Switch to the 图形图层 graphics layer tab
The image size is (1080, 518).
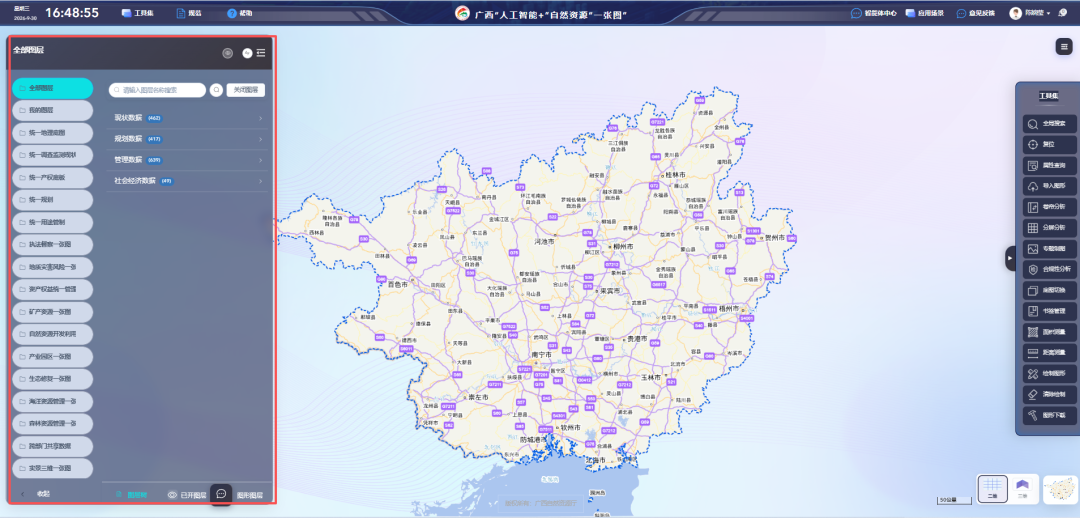click(x=249, y=495)
